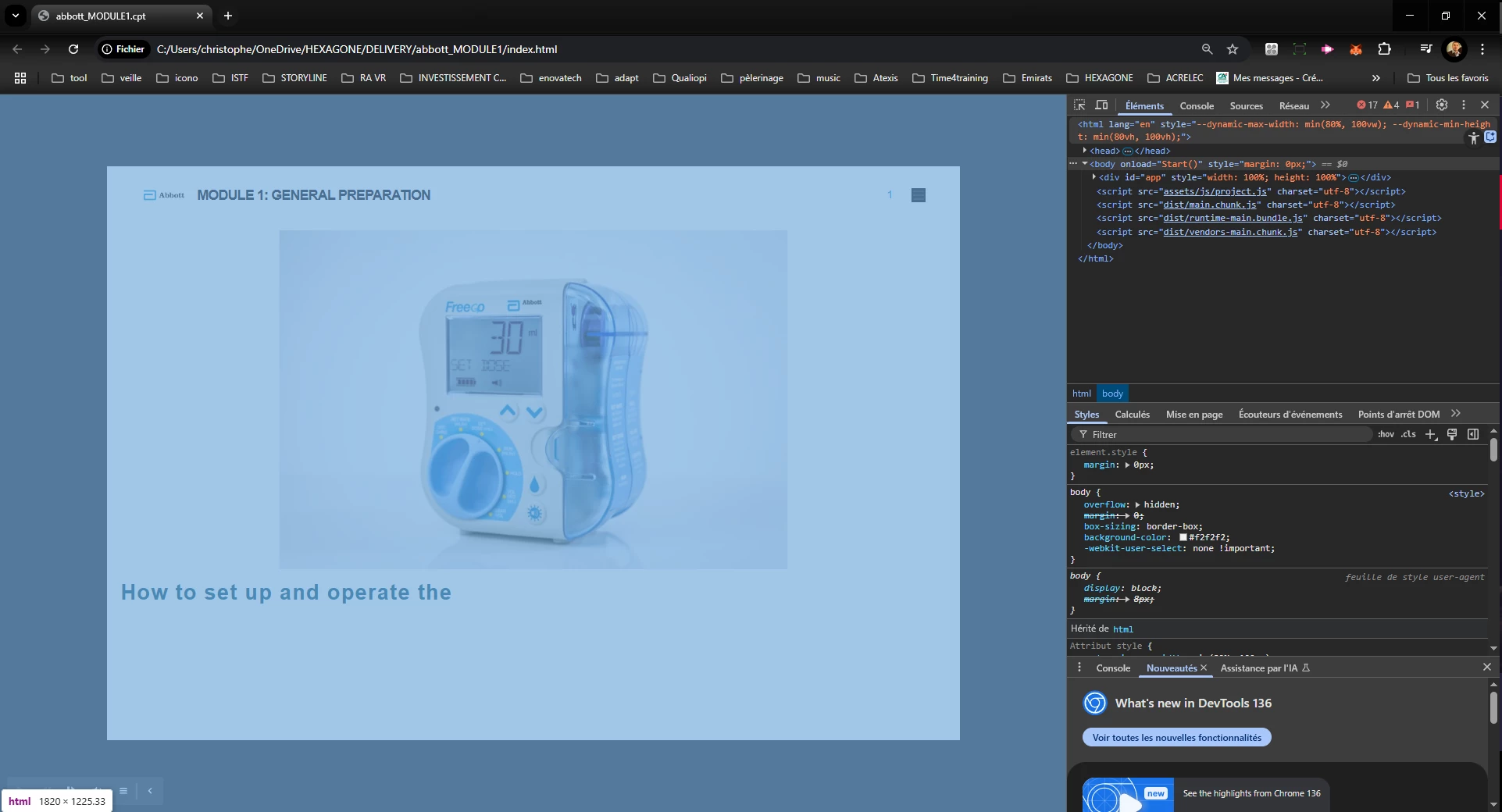Toggle the device toolbar emulation icon
Screen dimensions: 1502x812
tap(1101, 105)
